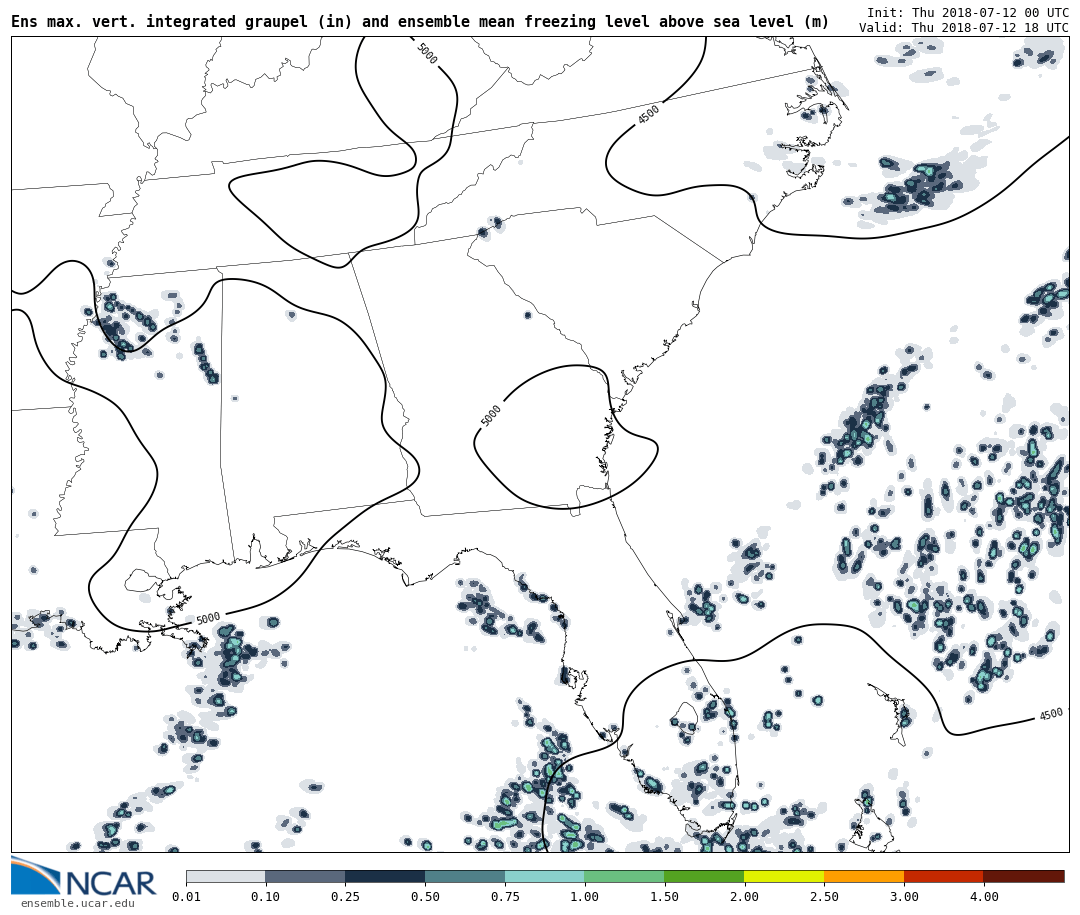Click the dark green 1.50–2.00 color swatch
Viewport: 1080px width, 915px height.
(x=705, y=876)
